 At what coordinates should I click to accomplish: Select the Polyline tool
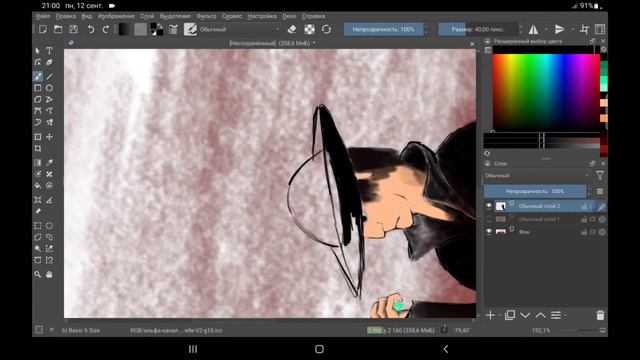pos(49,99)
